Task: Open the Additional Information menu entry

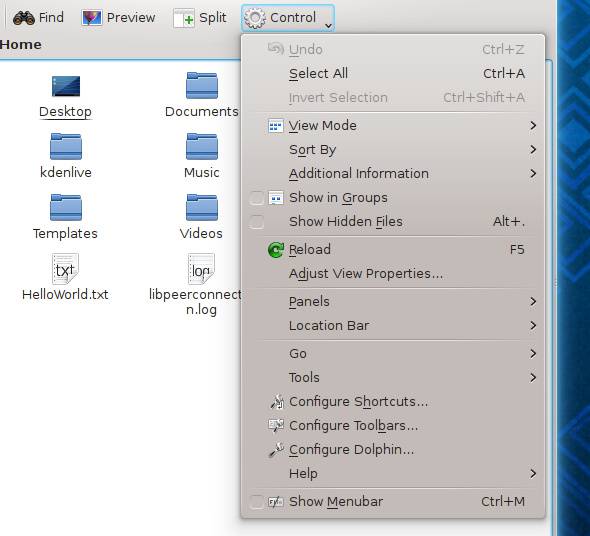Action: coord(393,174)
